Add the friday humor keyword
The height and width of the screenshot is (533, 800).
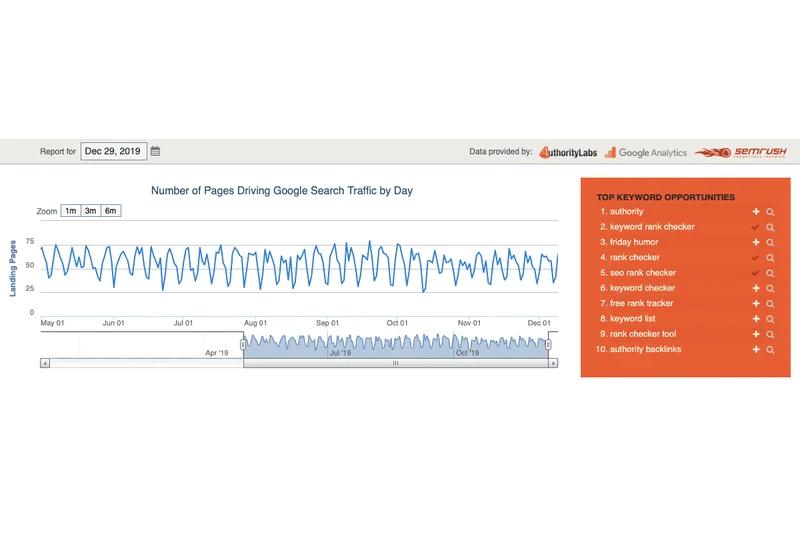click(756, 243)
